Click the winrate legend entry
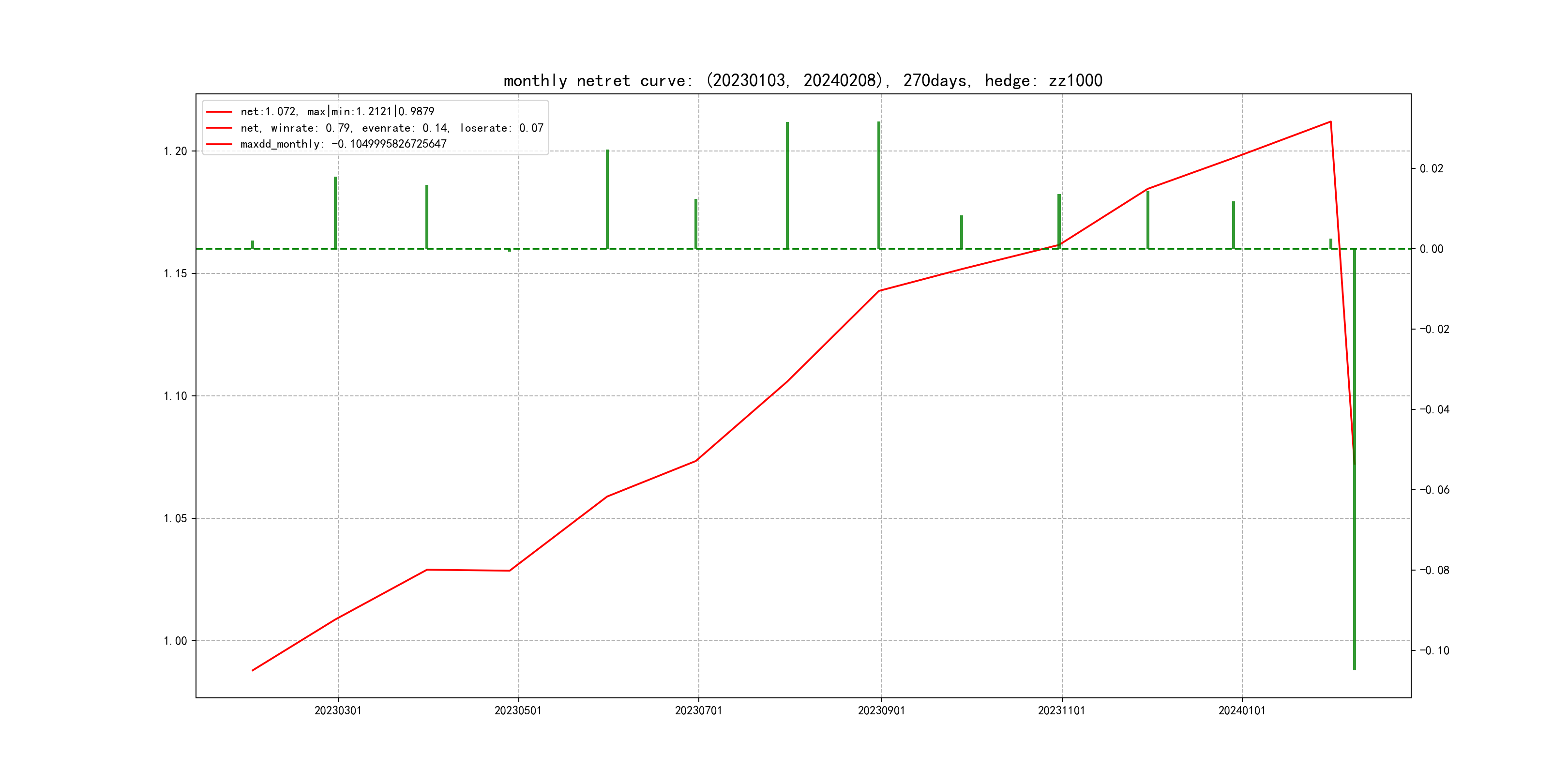 tap(392, 128)
